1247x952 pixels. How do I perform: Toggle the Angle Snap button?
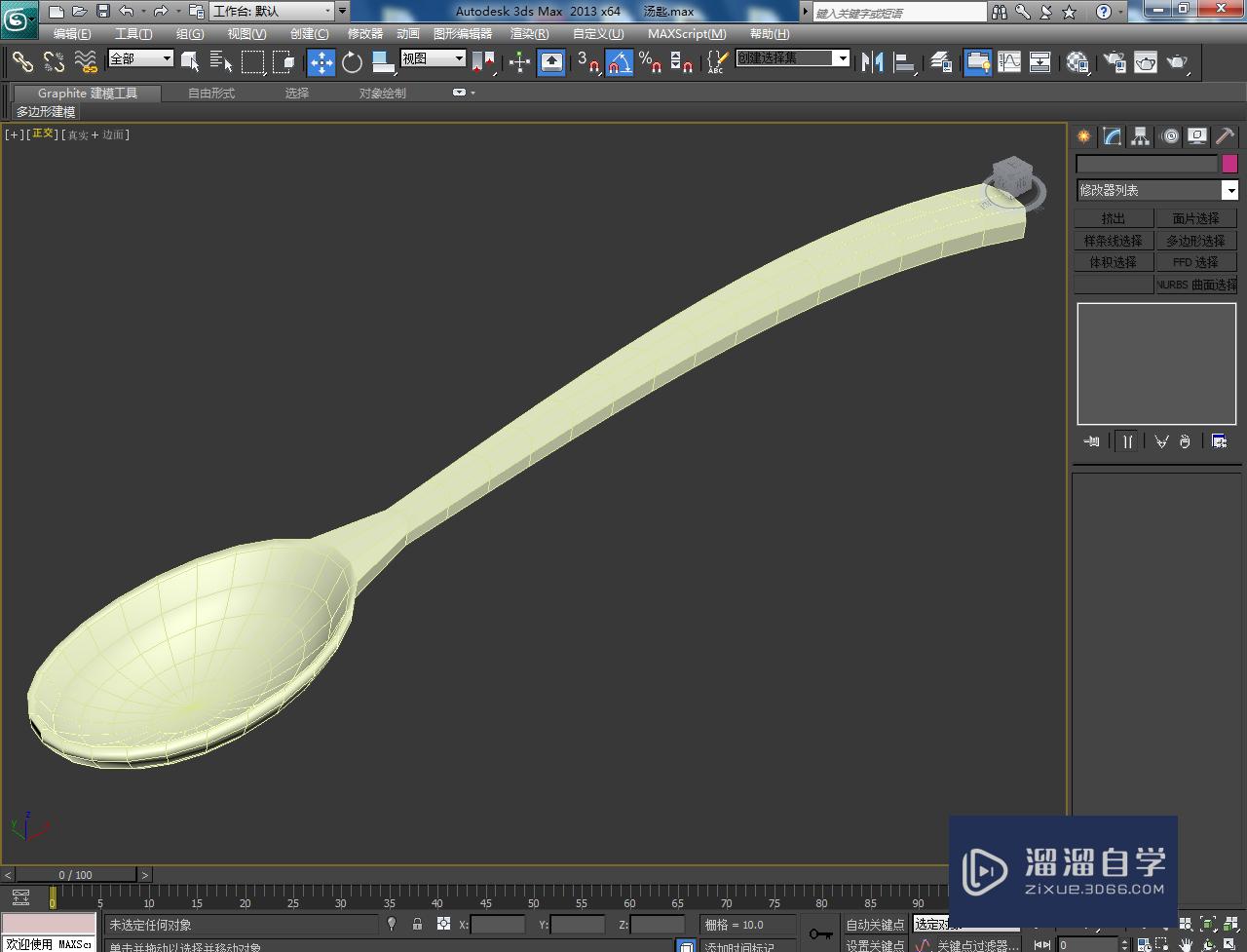(619, 62)
